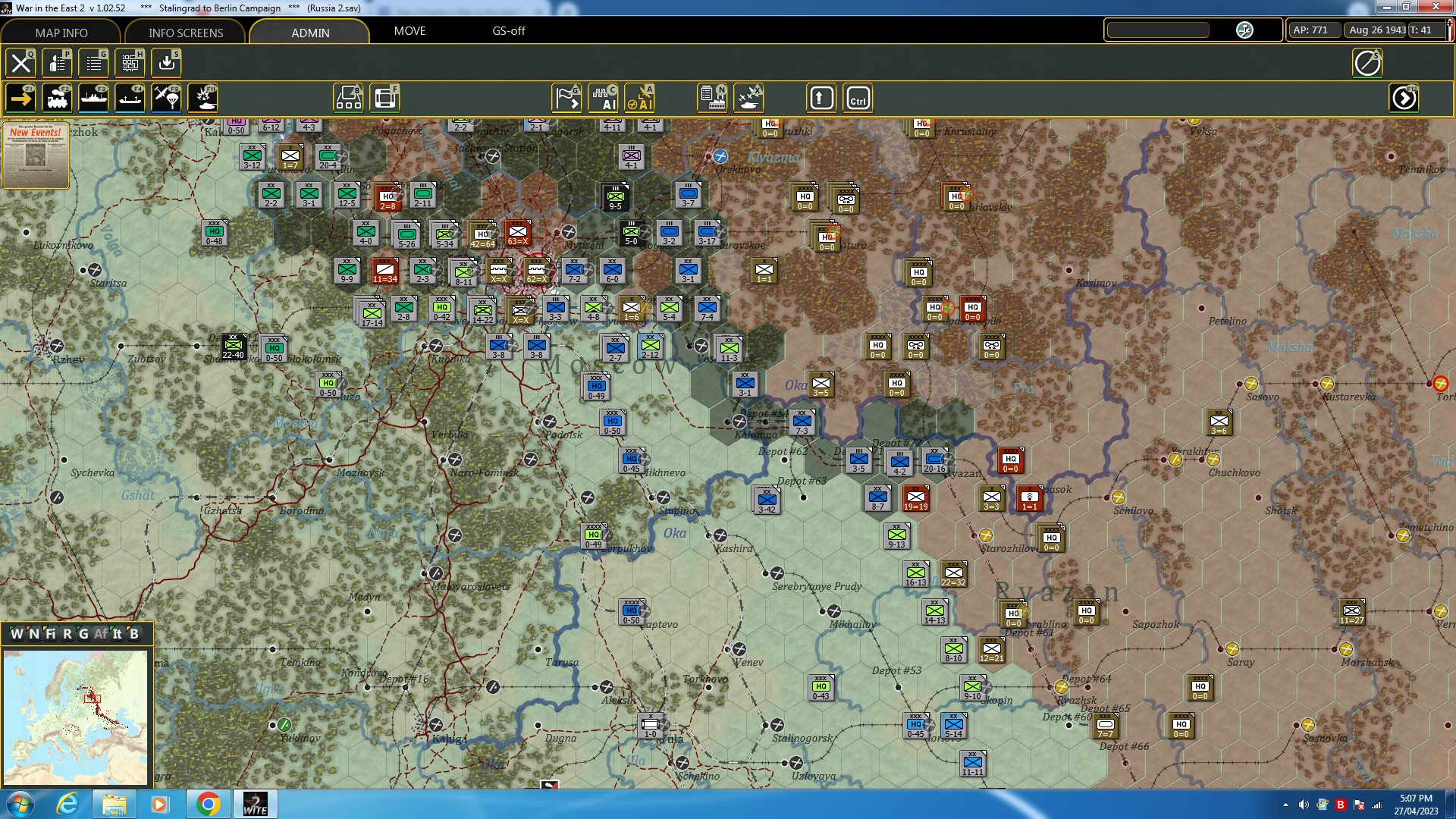Select naval transport mode (ship icon)
The width and height of the screenshot is (1456, 819).
click(x=93, y=98)
